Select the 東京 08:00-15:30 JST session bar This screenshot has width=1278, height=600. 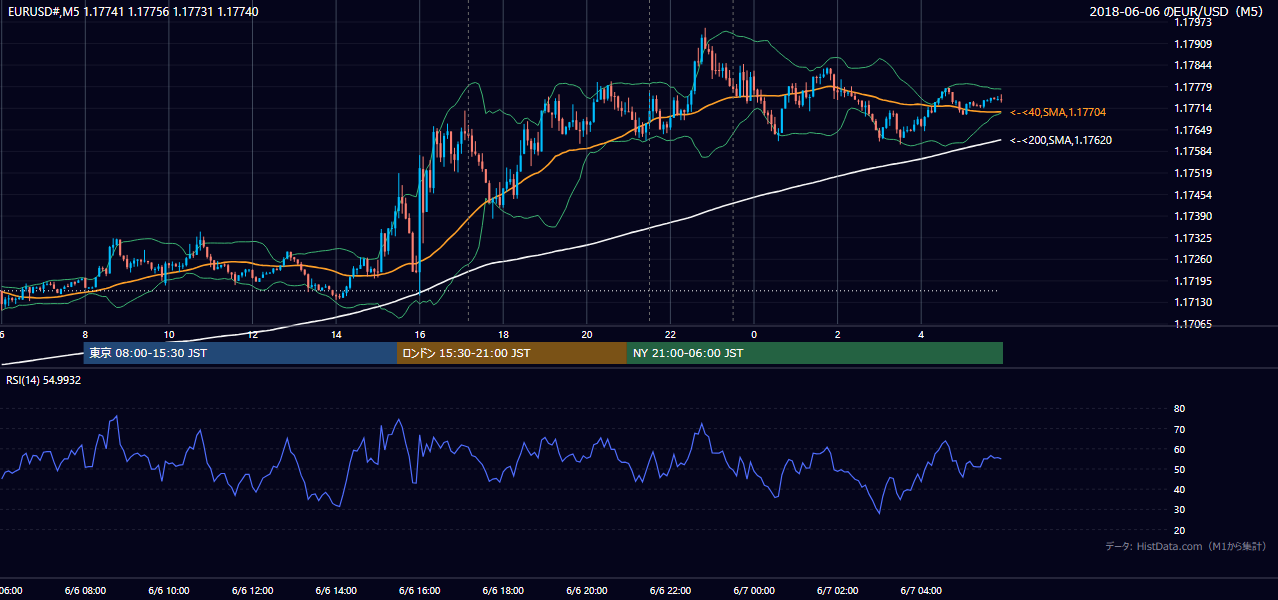coord(240,353)
